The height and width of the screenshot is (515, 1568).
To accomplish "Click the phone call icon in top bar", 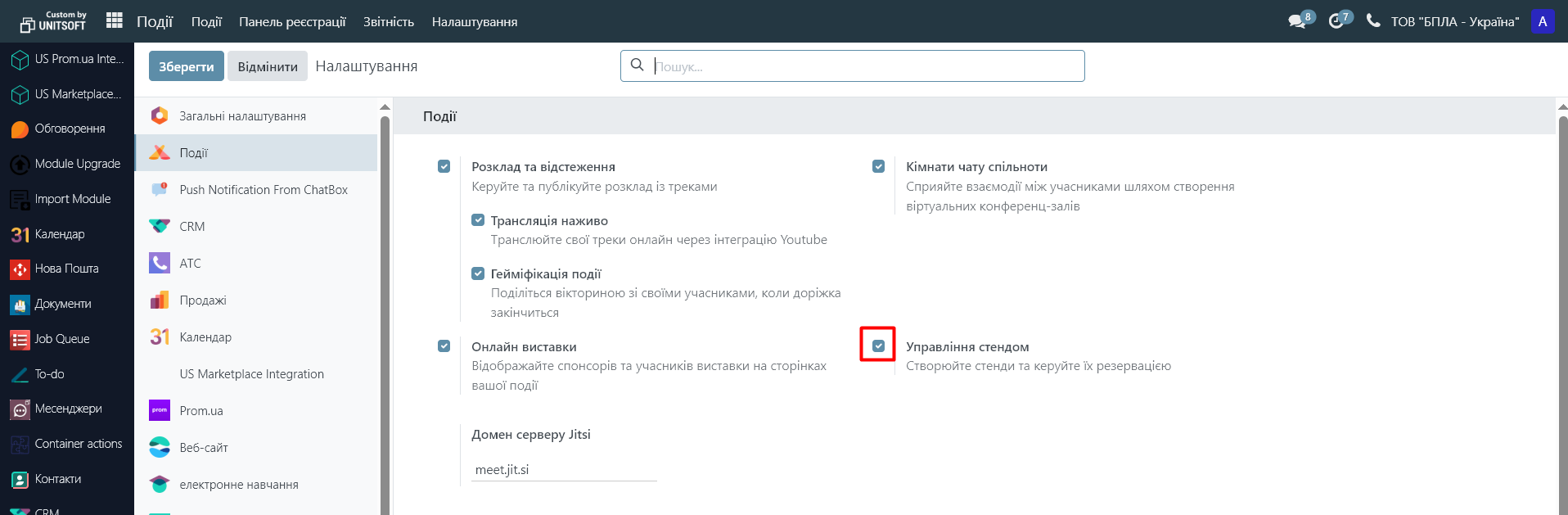I will click(x=1373, y=21).
